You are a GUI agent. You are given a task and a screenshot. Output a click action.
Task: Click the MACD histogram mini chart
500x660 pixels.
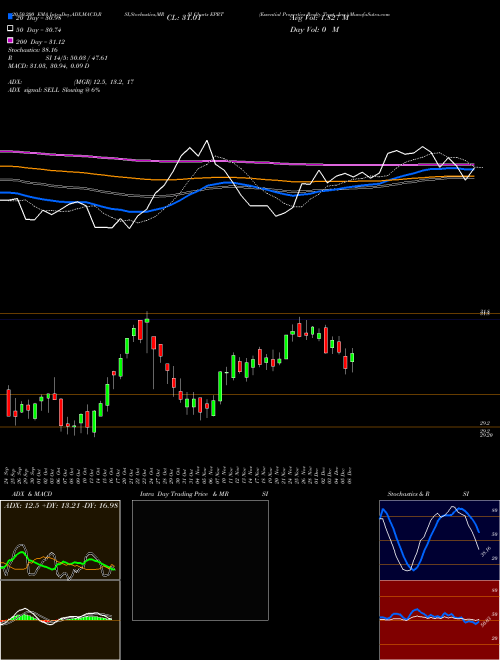(60, 620)
